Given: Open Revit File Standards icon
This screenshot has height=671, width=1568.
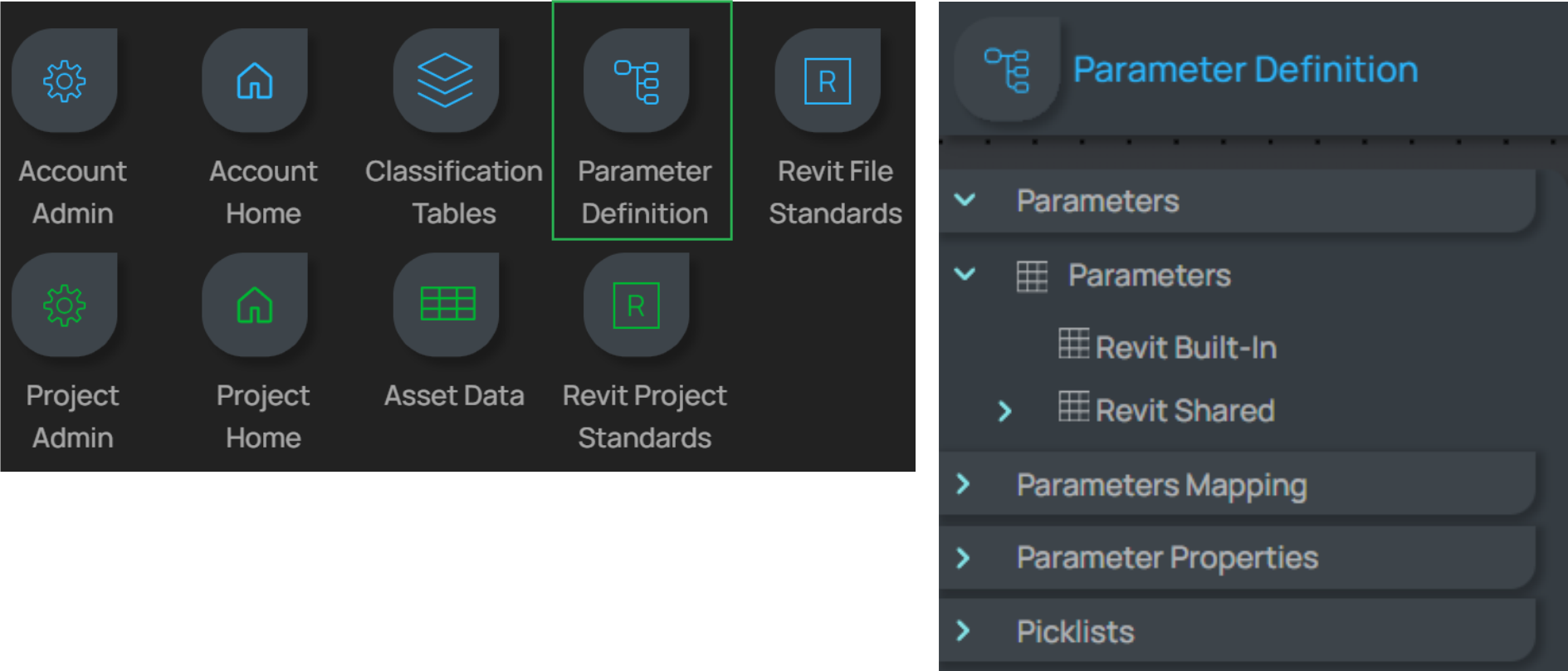Looking at the screenshot, I should [x=828, y=81].
